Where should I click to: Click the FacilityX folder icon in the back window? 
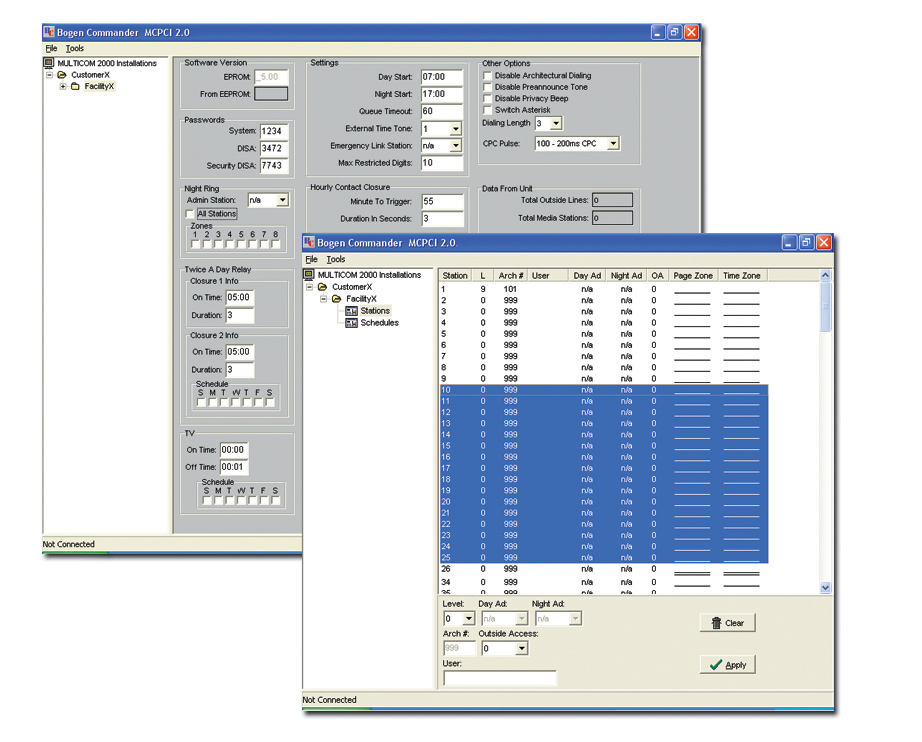pos(75,86)
